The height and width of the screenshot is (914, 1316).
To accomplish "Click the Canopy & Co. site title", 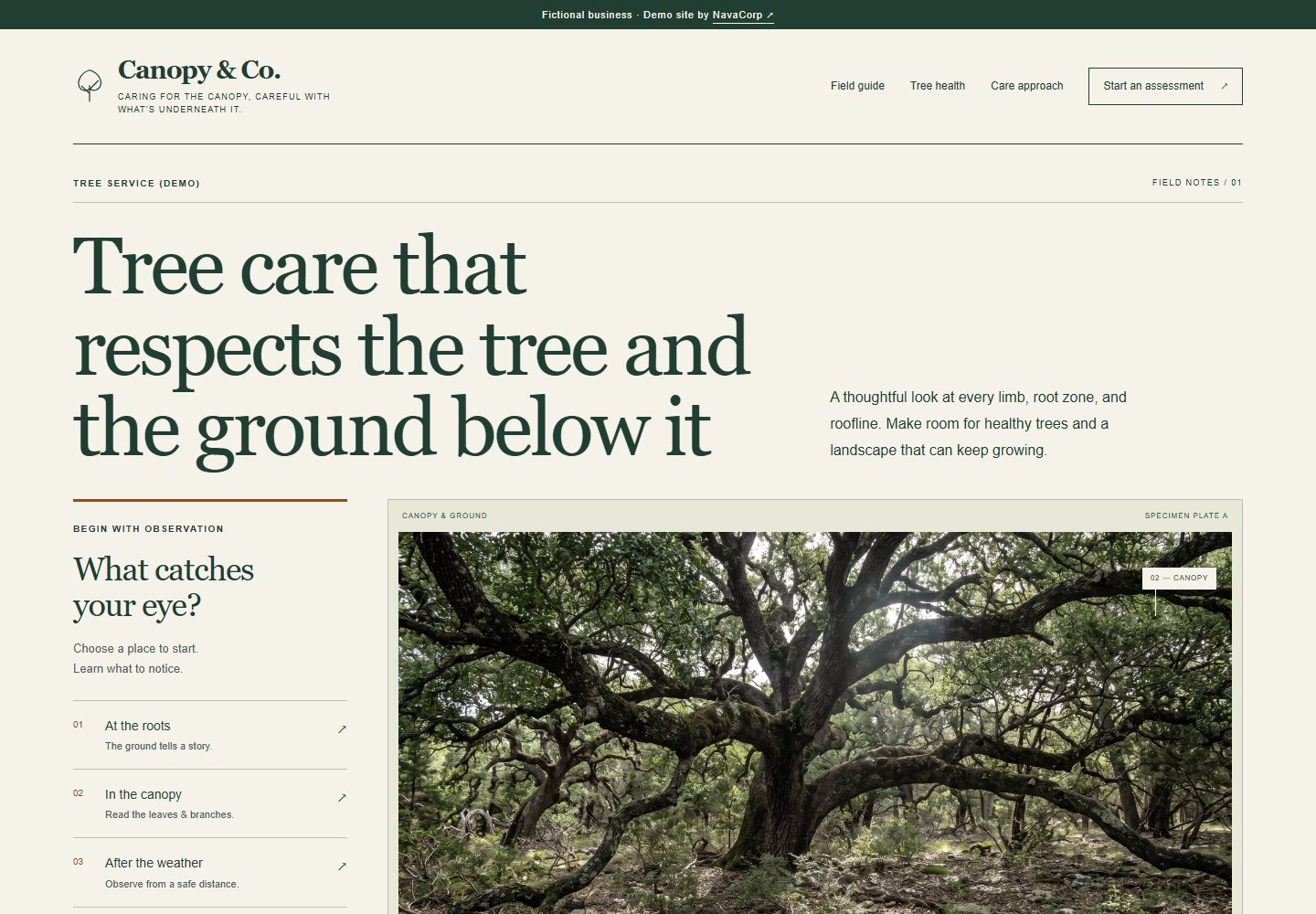I will (199, 69).
